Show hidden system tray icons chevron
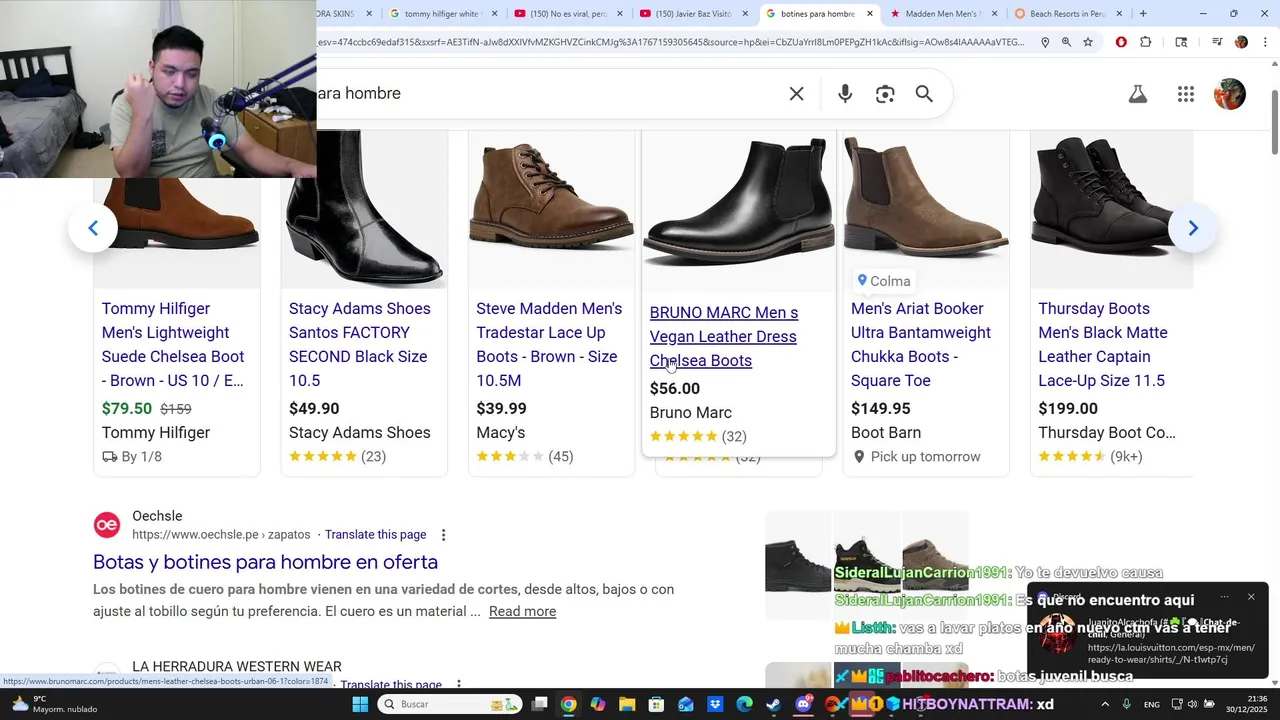This screenshot has height=720, width=1280. pos(1107,704)
